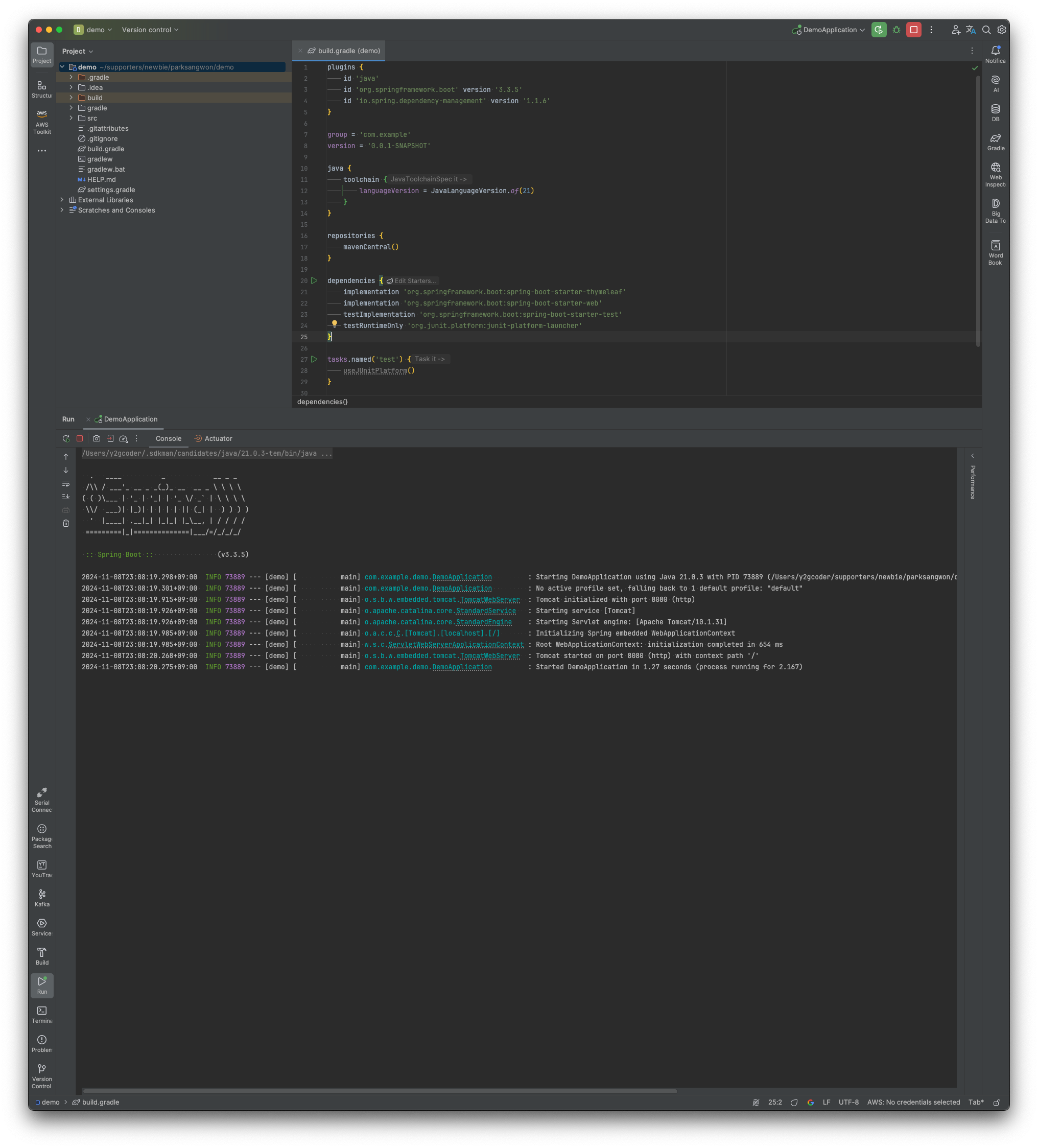
Task: Open the Project tool window icon
Action: [41, 55]
